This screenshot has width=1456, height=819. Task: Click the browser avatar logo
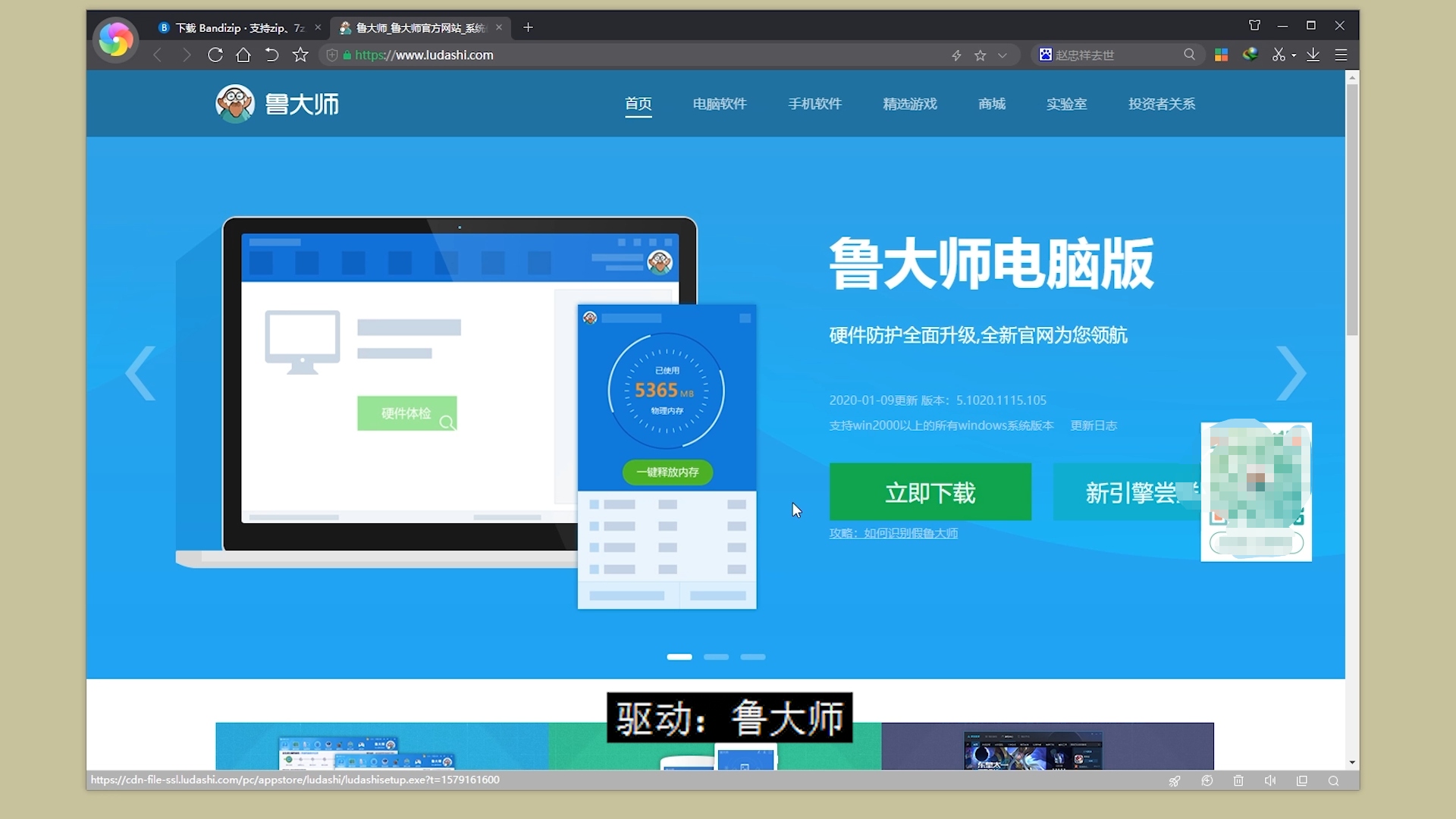pos(115,39)
